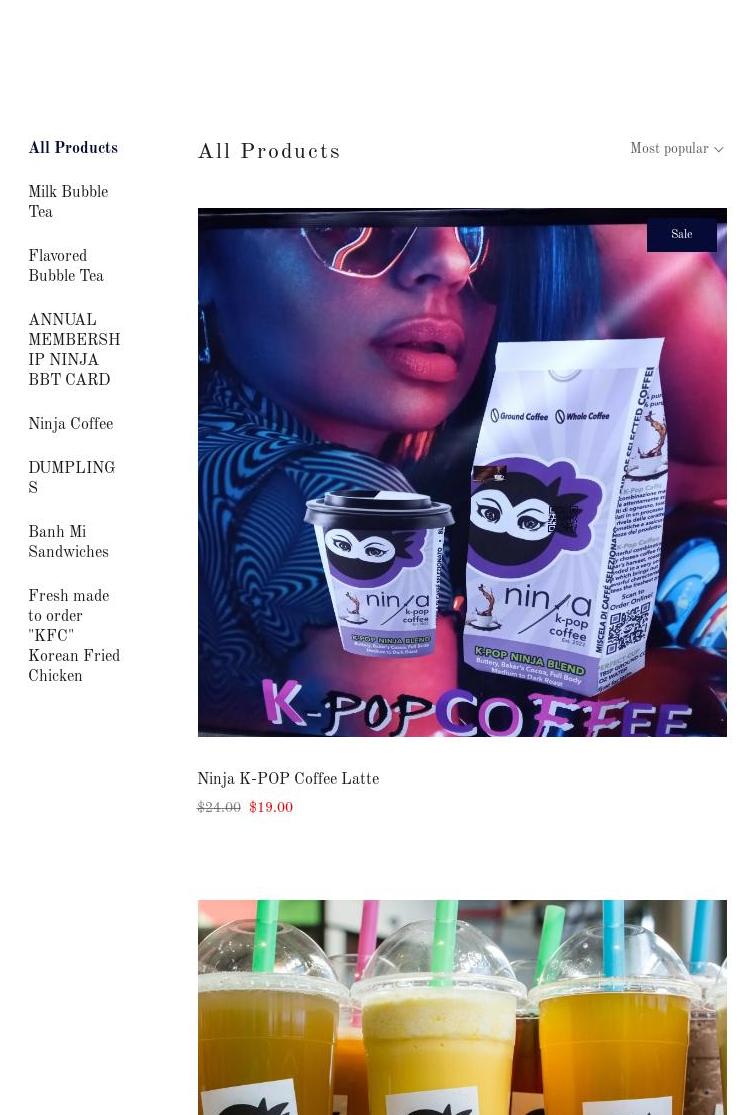
Task: Click the K-POP COFFEE text on image
Action: (x=476, y=708)
